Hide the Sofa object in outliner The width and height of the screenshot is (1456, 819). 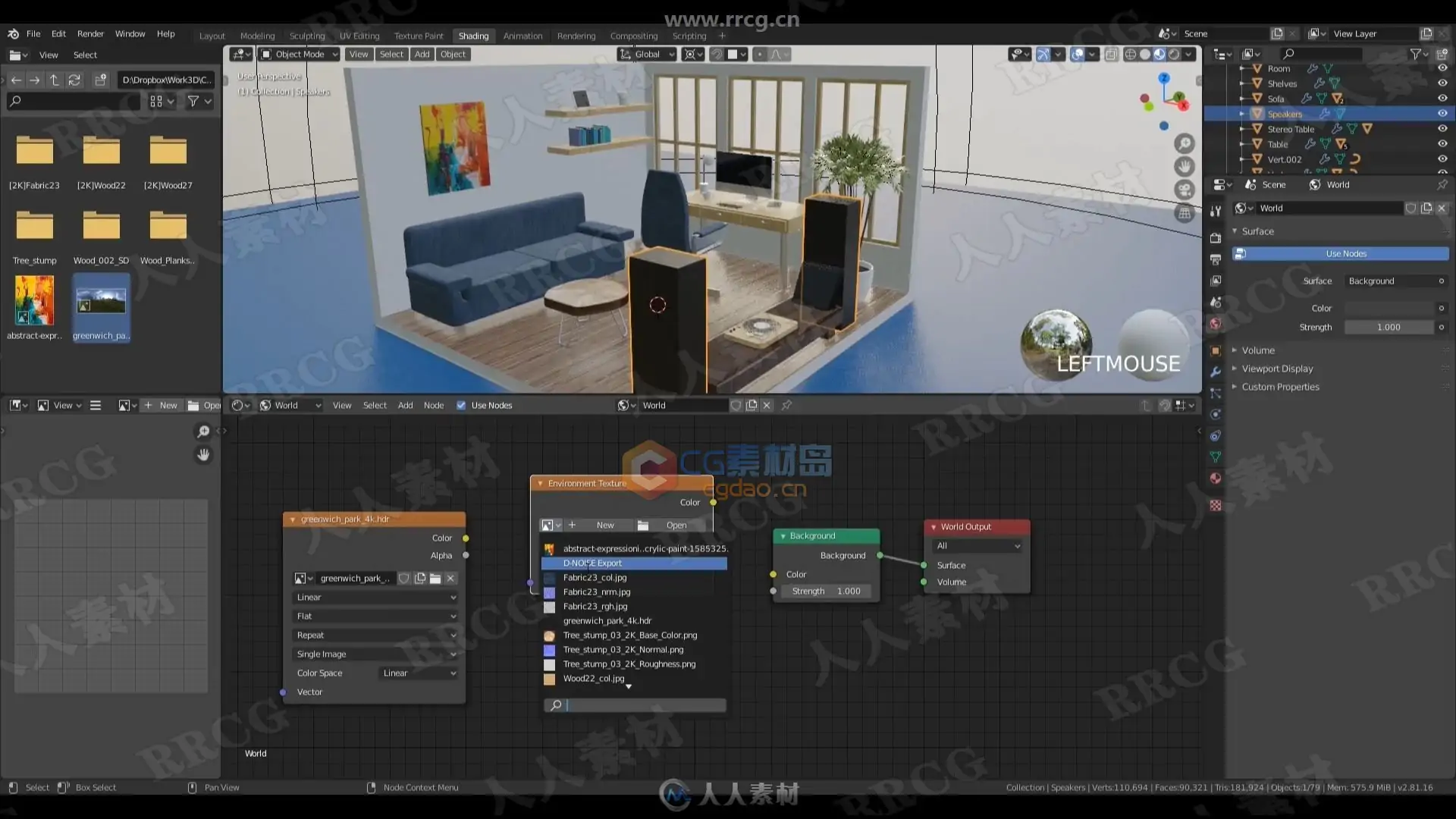tap(1442, 99)
